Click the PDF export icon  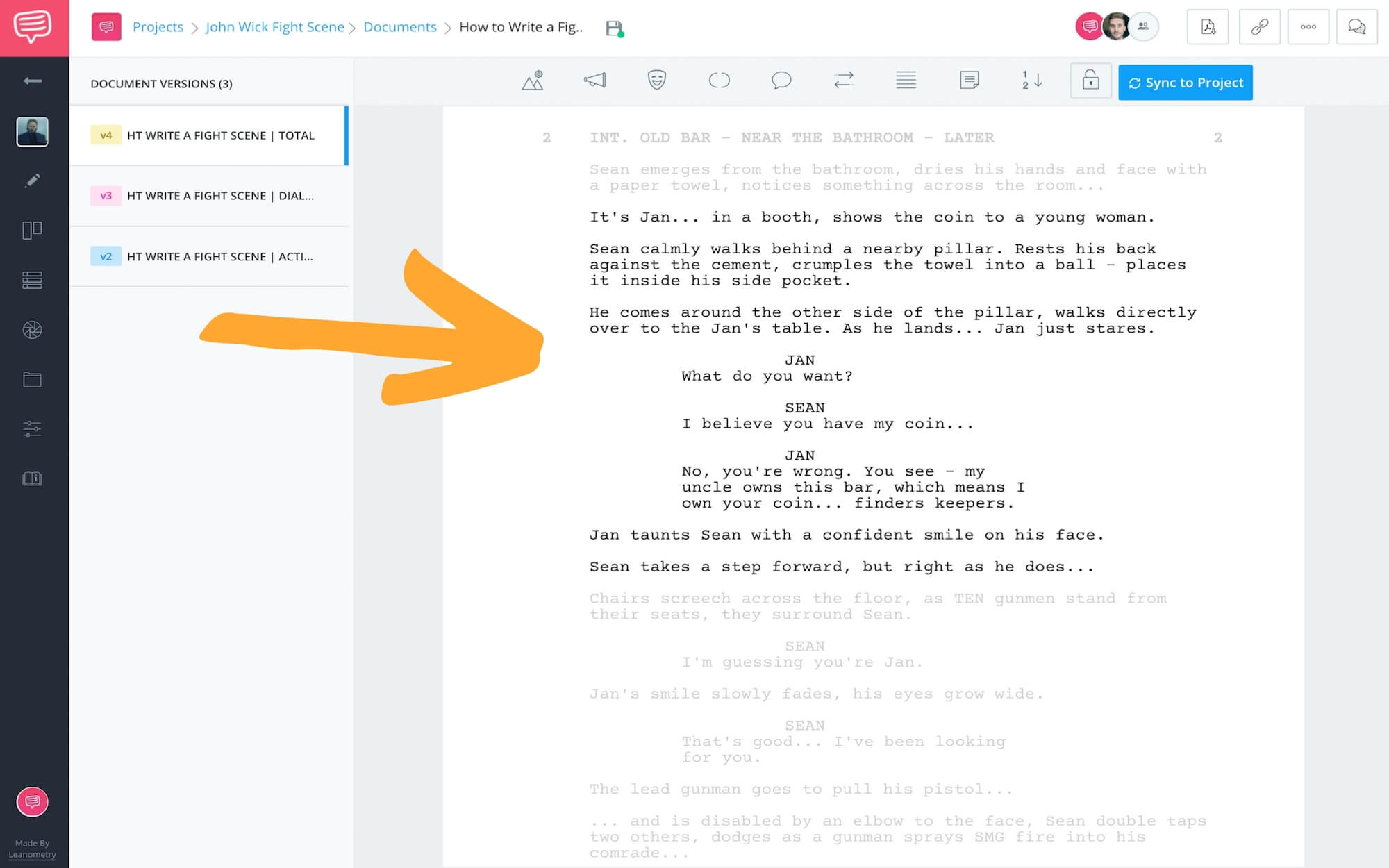(1207, 28)
